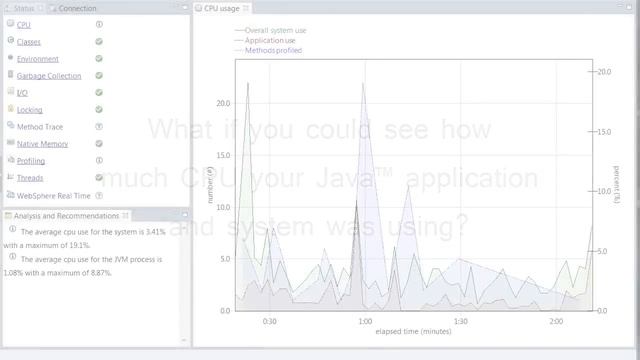Image resolution: width=640 pixels, height=360 pixels.
Task: Close the Analysis and Recommendations tab
Action: 125,215
